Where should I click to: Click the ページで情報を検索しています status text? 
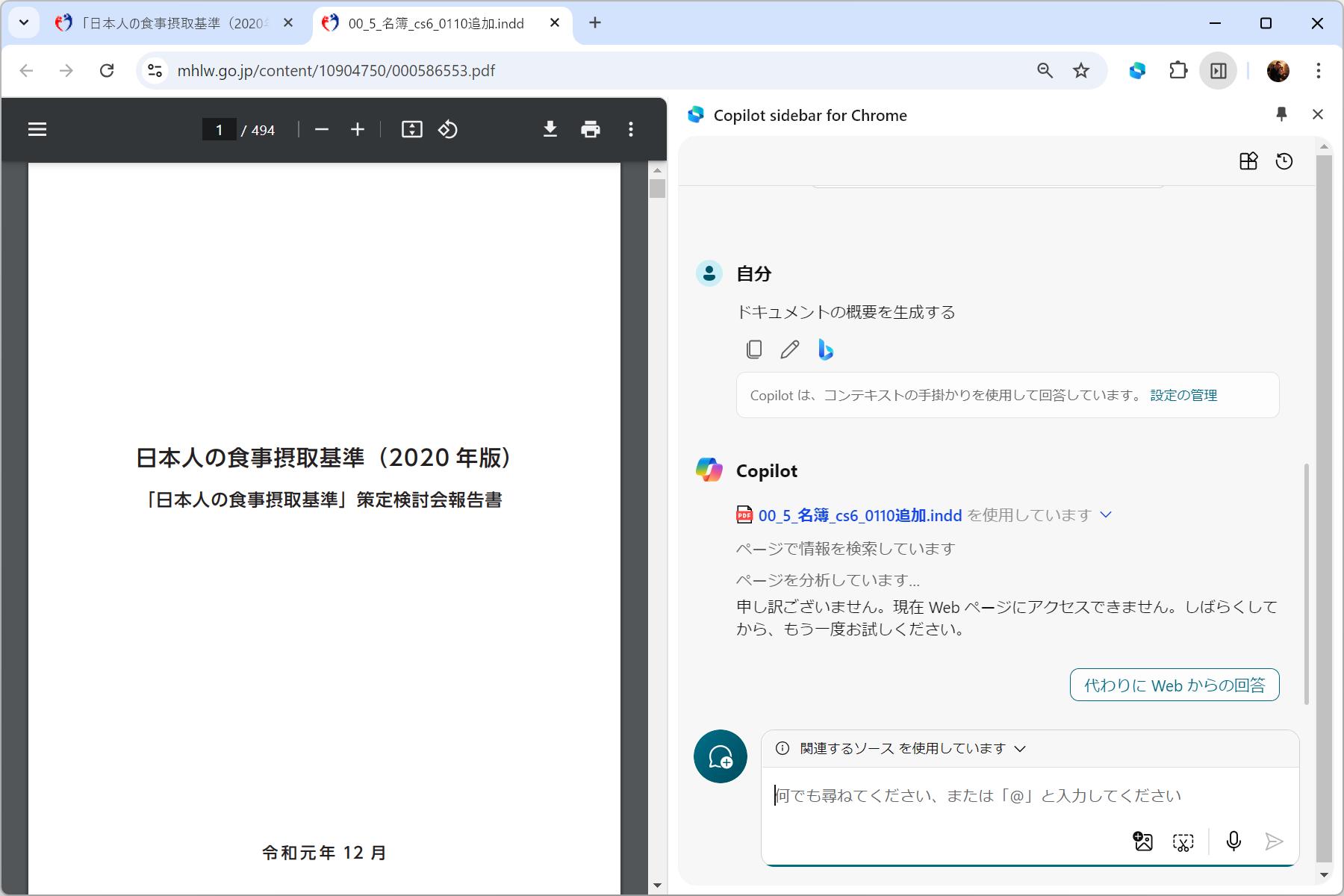pyautogui.click(x=846, y=549)
